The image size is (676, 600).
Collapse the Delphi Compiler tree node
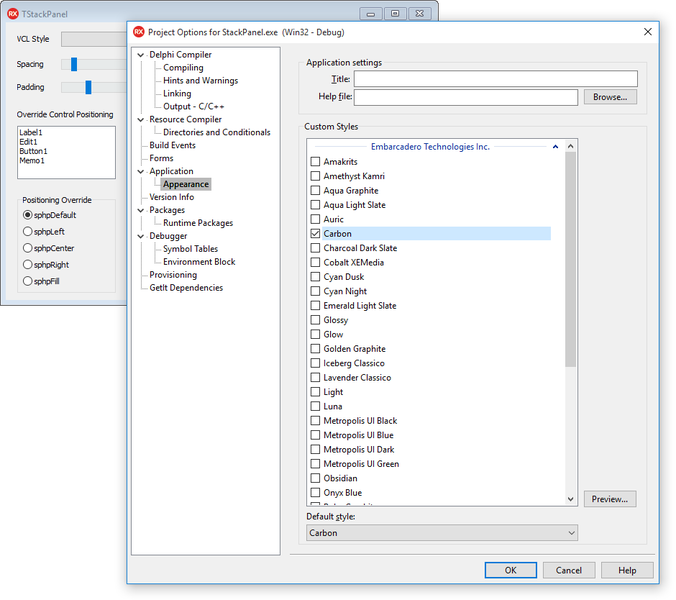point(141,55)
